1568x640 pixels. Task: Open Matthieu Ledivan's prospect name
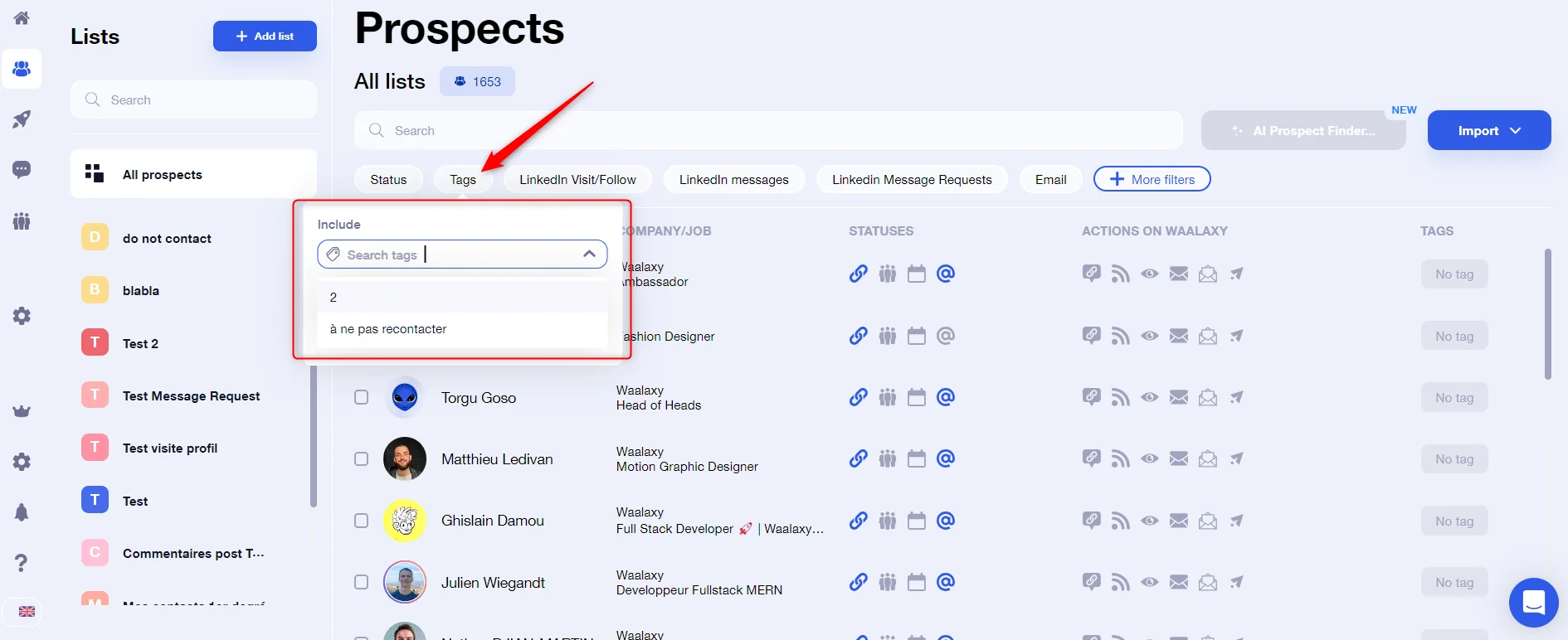pyautogui.click(x=497, y=458)
